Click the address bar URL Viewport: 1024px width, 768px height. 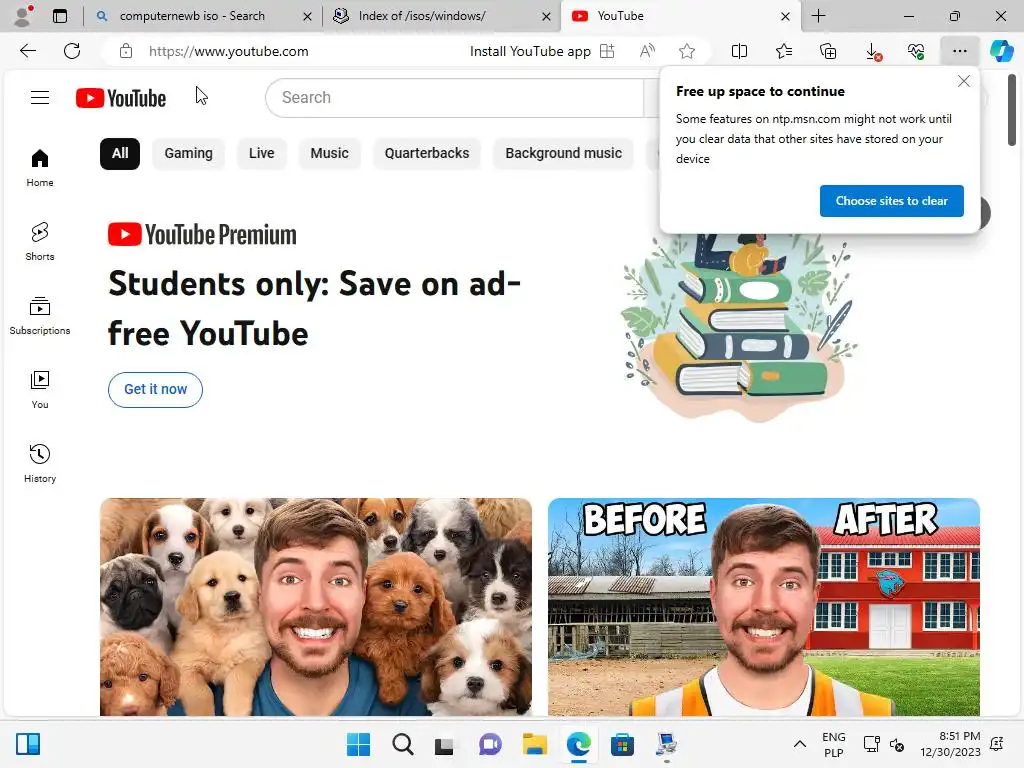pos(229,51)
